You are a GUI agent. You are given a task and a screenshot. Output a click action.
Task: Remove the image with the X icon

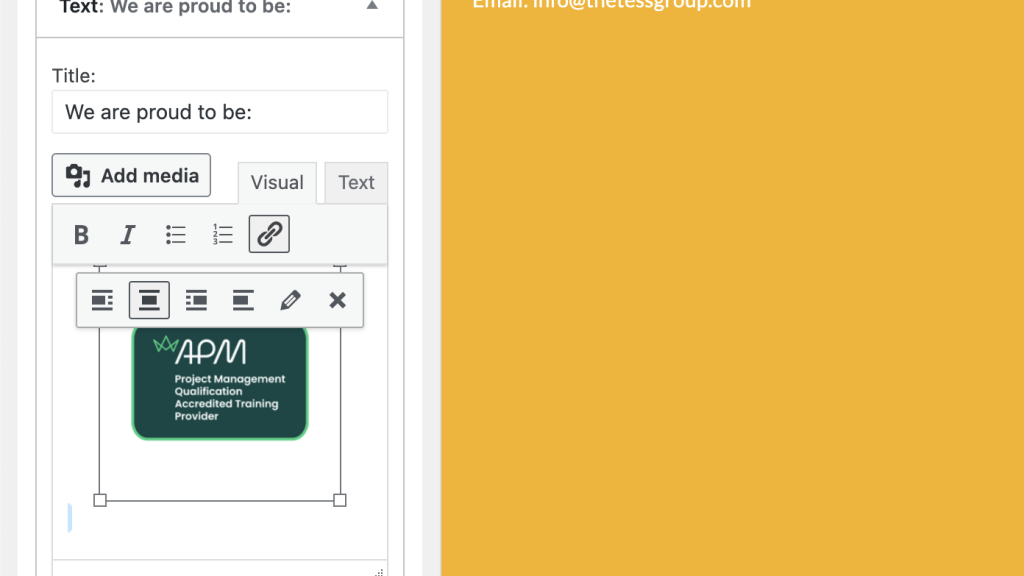pyautogui.click(x=337, y=300)
